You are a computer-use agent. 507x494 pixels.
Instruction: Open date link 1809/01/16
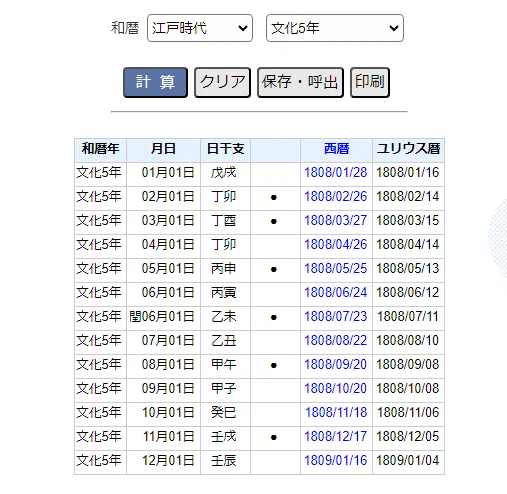336,460
